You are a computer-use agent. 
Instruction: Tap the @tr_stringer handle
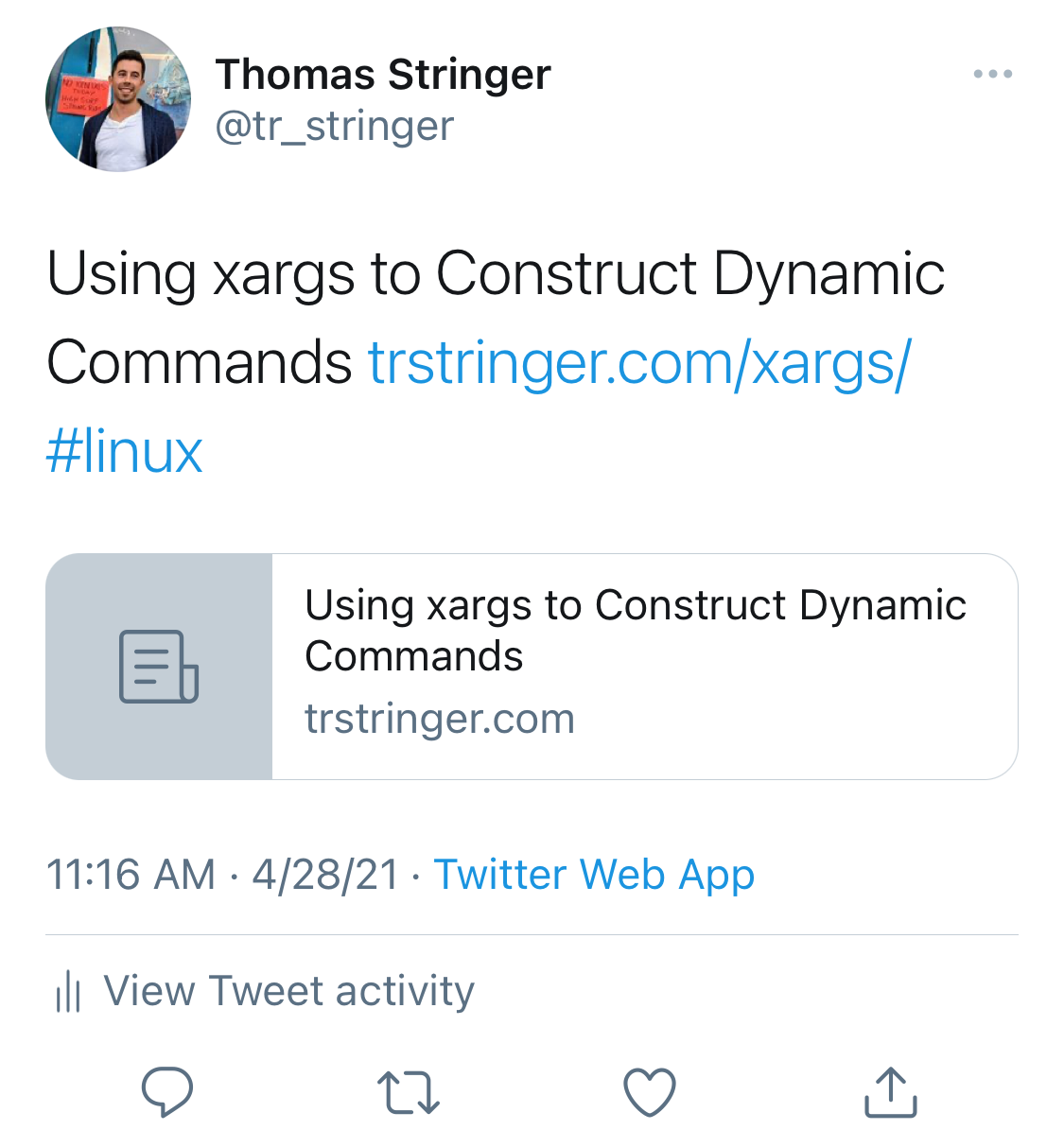335,126
